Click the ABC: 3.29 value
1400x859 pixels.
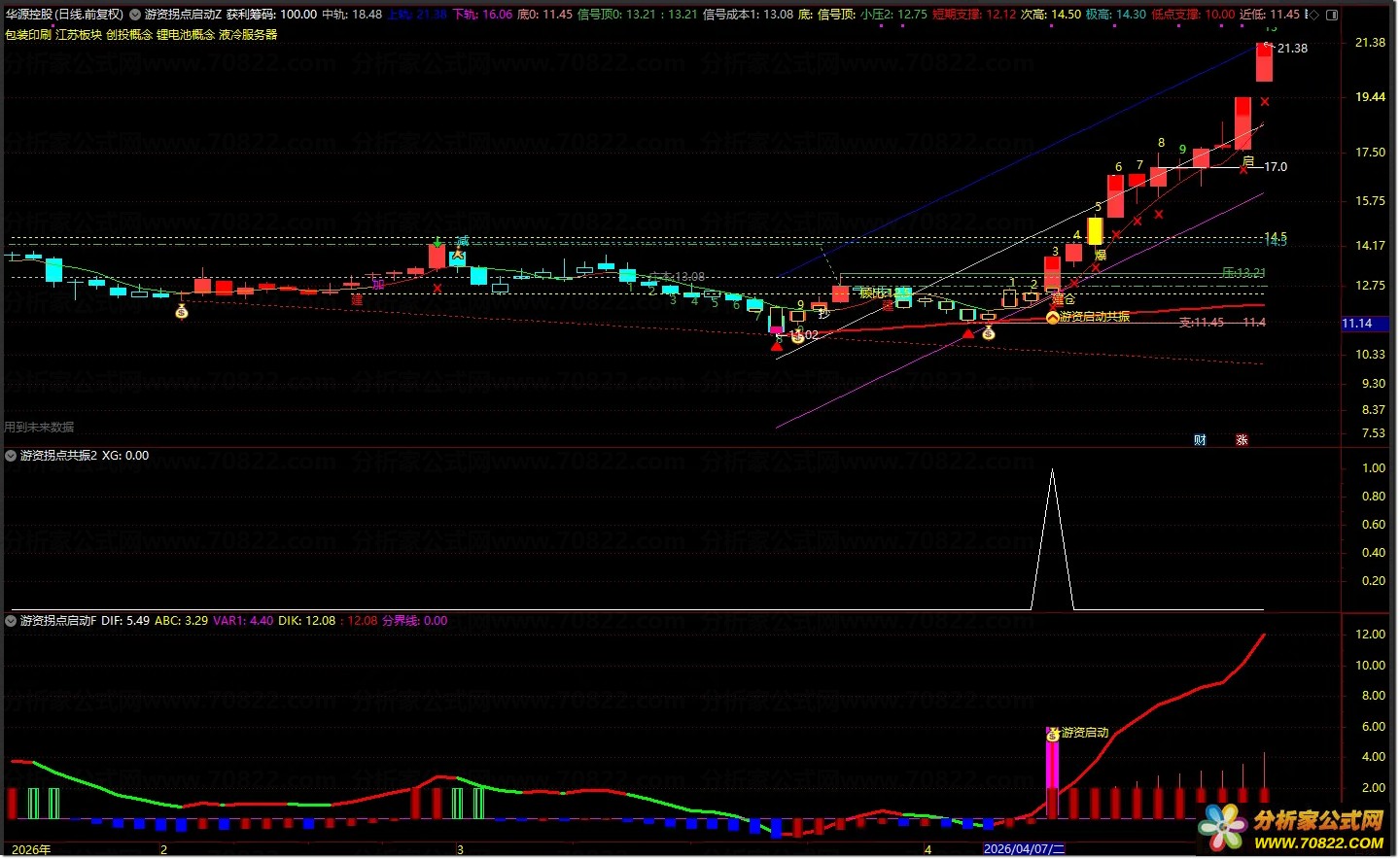(182, 620)
